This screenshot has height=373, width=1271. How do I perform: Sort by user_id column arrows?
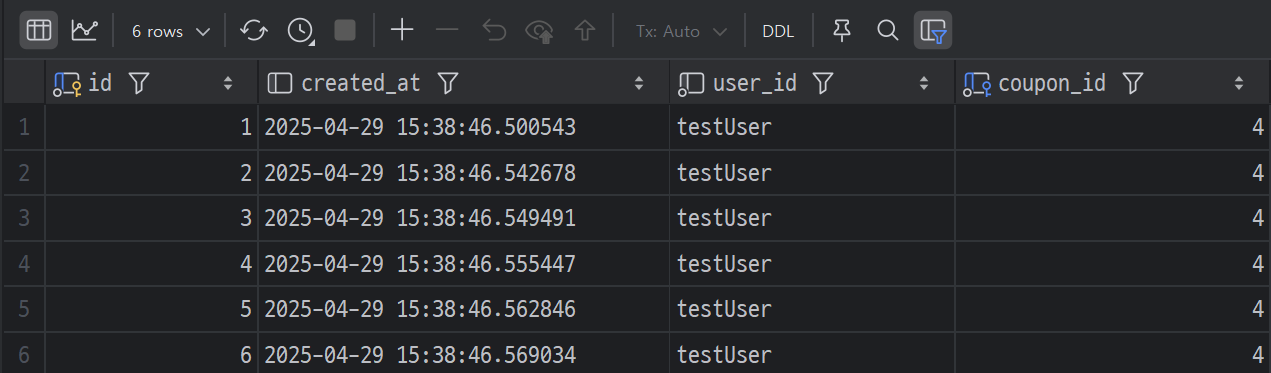(925, 83)
